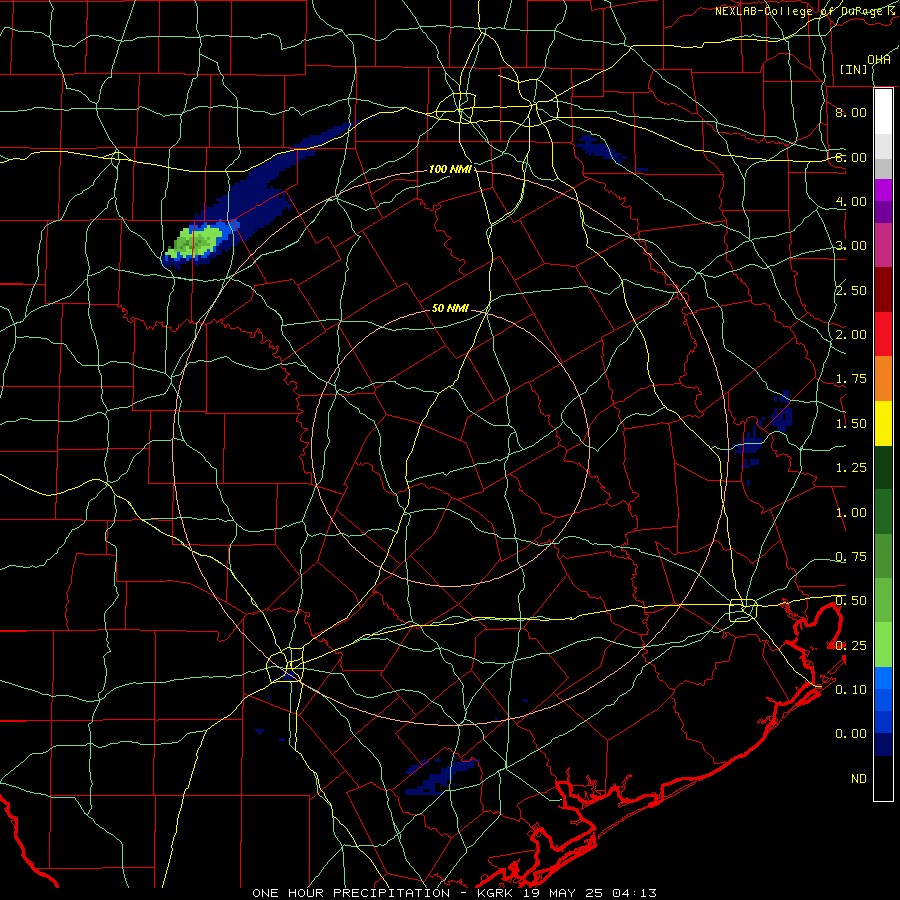
Task: Click the 0.00 legend value
Action: (851, 734)
